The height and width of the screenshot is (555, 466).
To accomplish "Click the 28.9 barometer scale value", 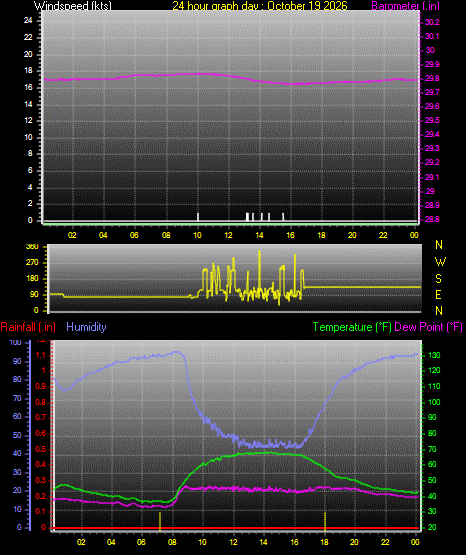I will 432,205.
